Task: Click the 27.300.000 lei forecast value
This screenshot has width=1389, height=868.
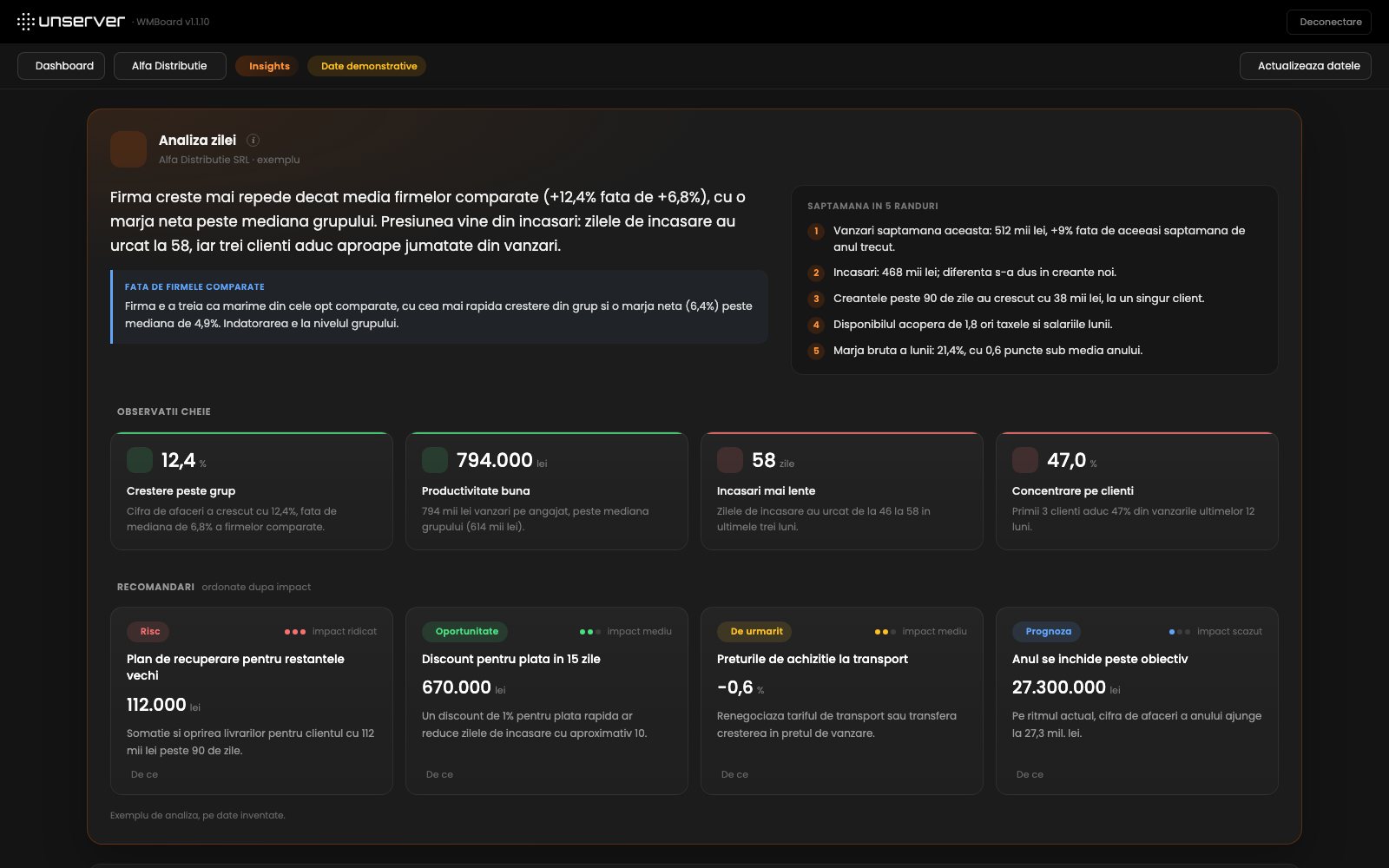Action: point(1066,687)
